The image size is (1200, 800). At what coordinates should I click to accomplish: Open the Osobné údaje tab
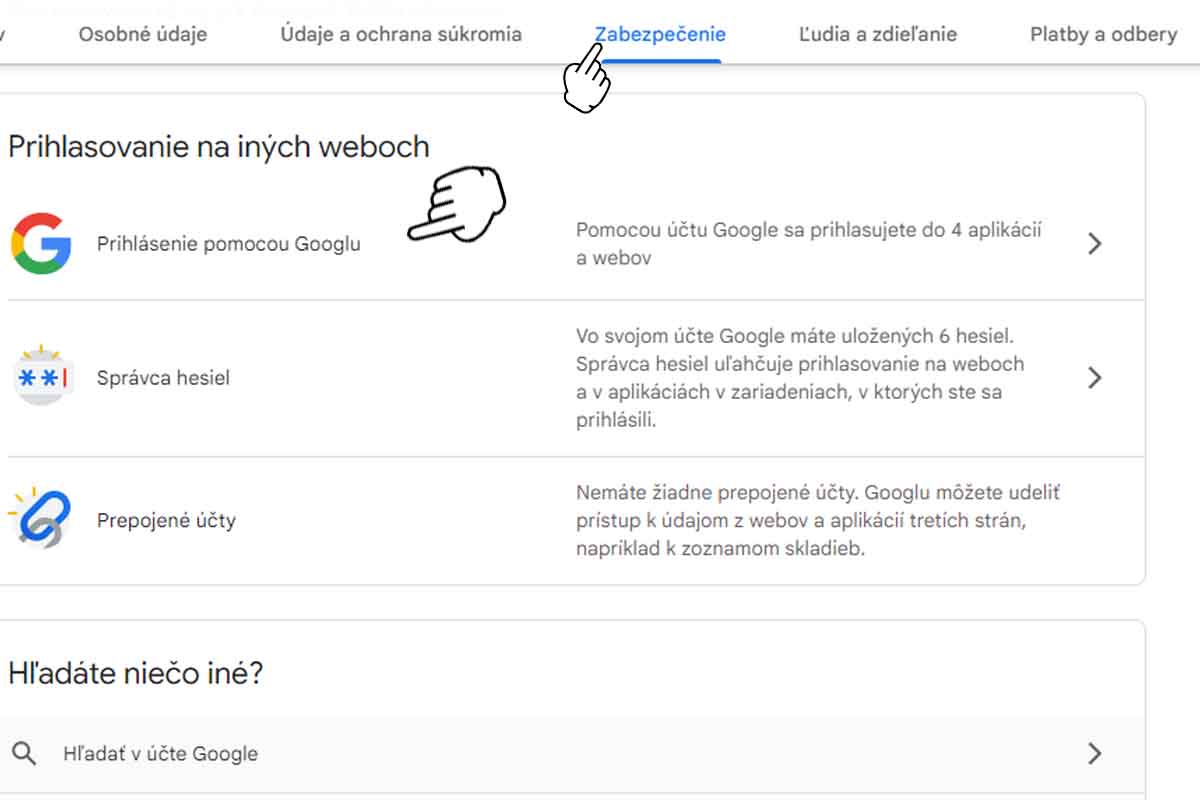click(x=143, y=34)
